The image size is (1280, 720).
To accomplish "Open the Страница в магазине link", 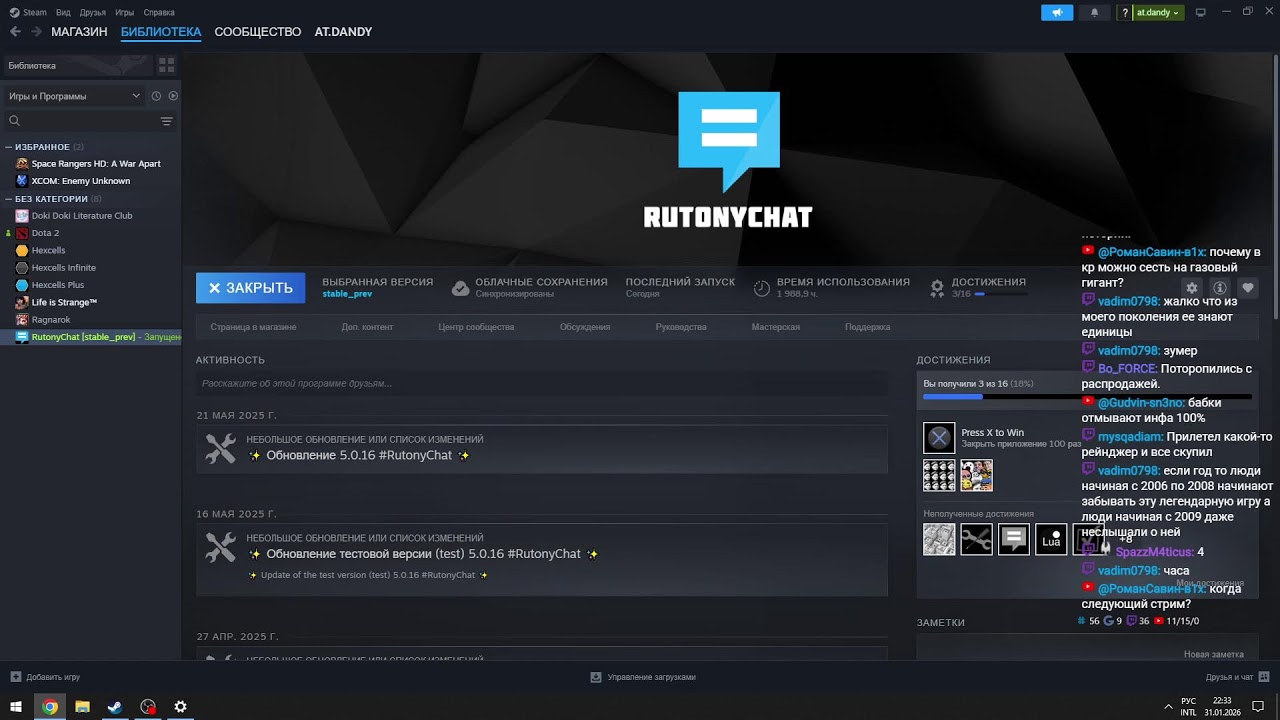I will point(253,327).
